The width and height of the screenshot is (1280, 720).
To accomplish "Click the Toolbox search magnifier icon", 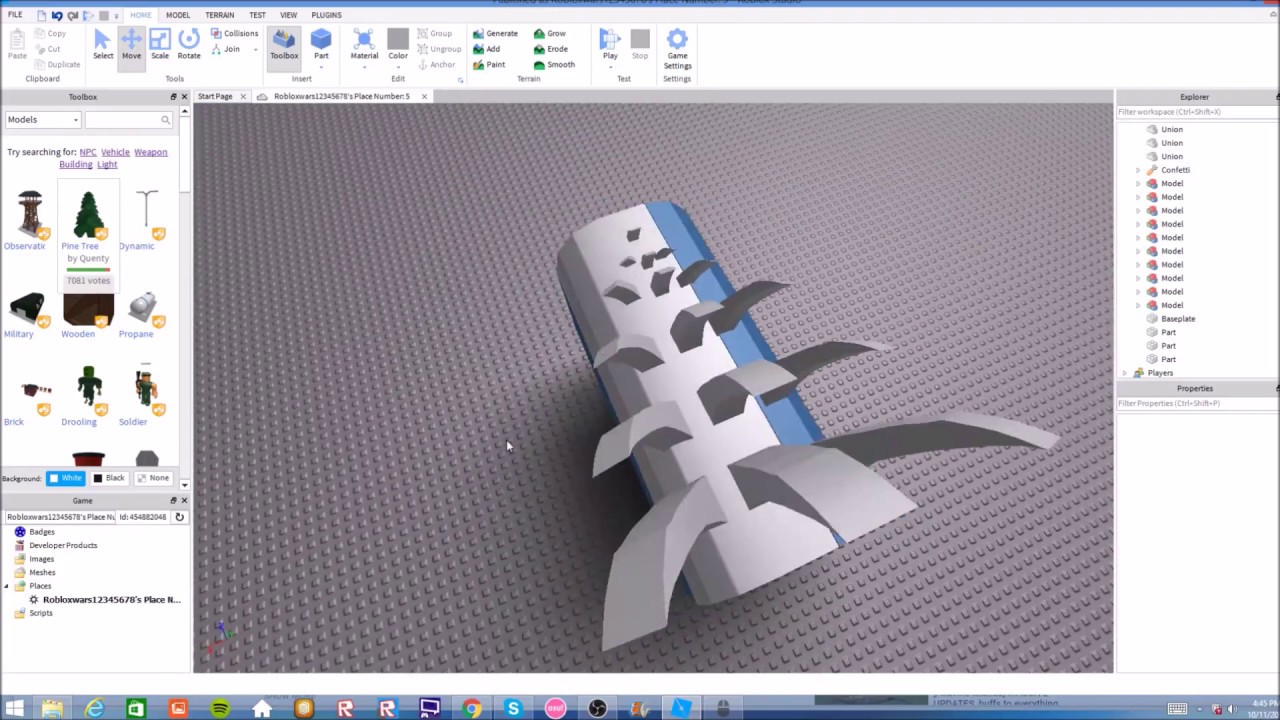I will [166, 120].
